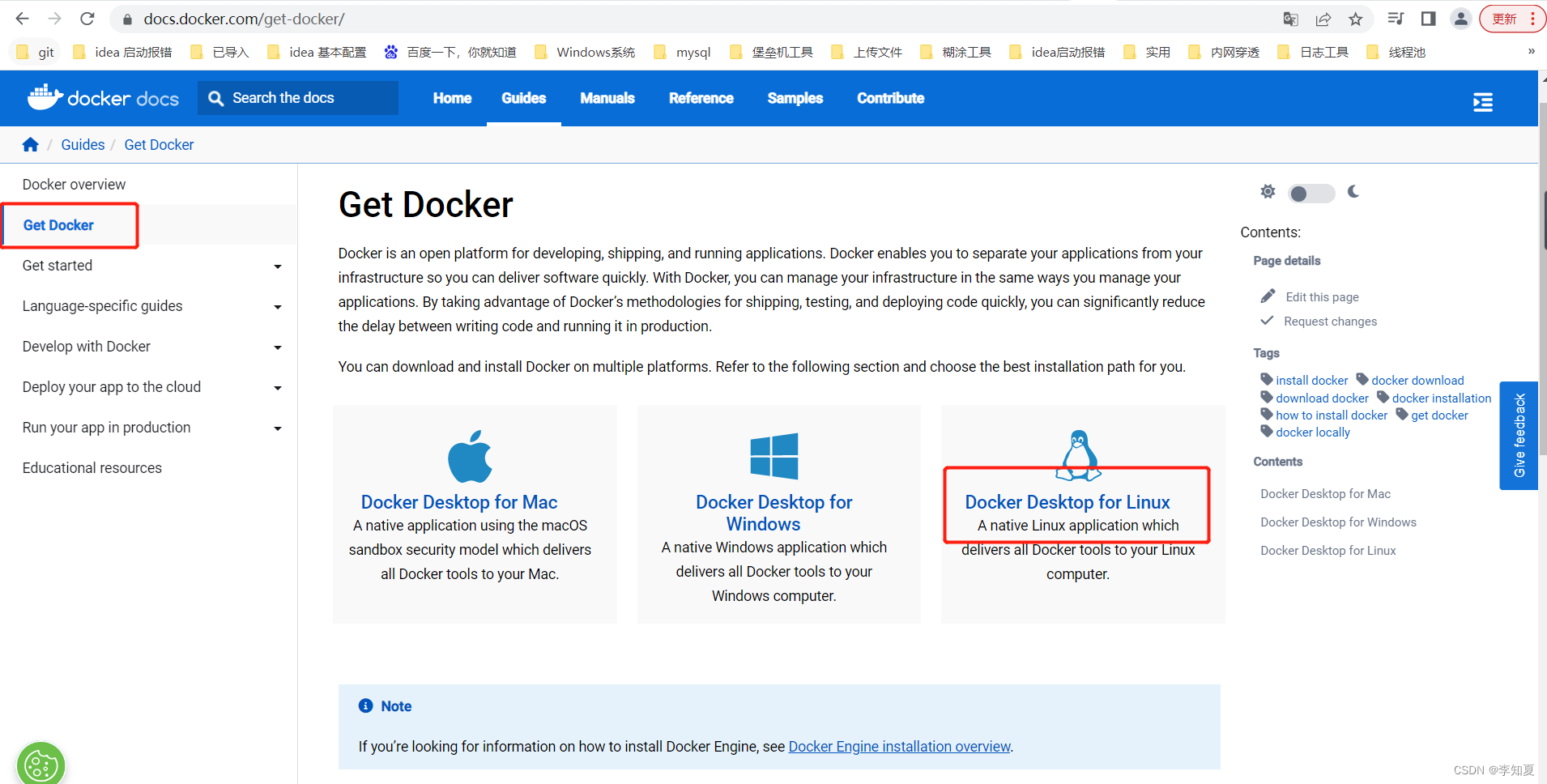Open the mysql bookmark folder
The image size is (1547, 784).
682,53
